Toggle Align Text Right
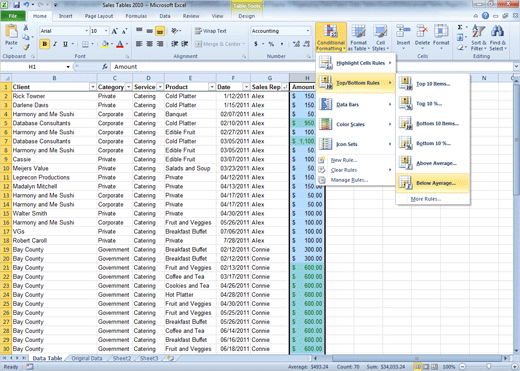This screenshot has height=371, width=520. [x=160, y=44]
